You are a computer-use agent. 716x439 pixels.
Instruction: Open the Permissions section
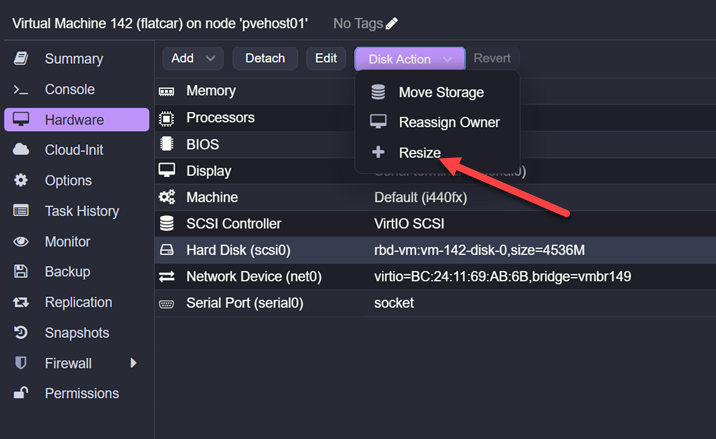pyautogui.click(x=81, y=393)
